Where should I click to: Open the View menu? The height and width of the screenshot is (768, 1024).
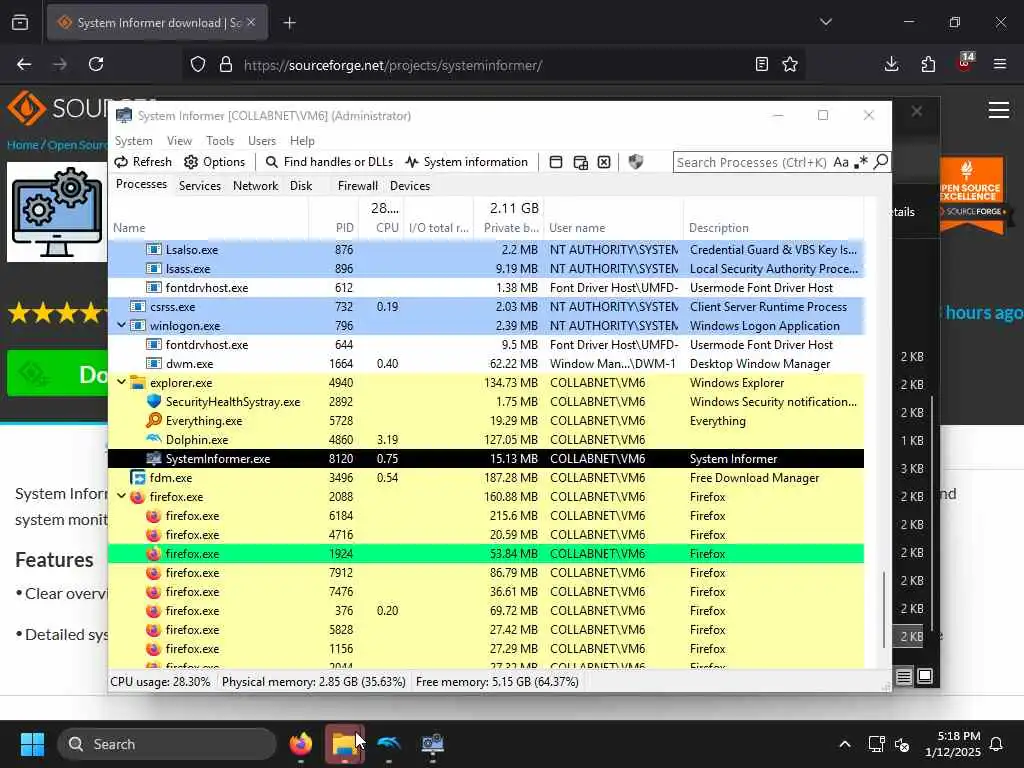(x=179, y=141)
